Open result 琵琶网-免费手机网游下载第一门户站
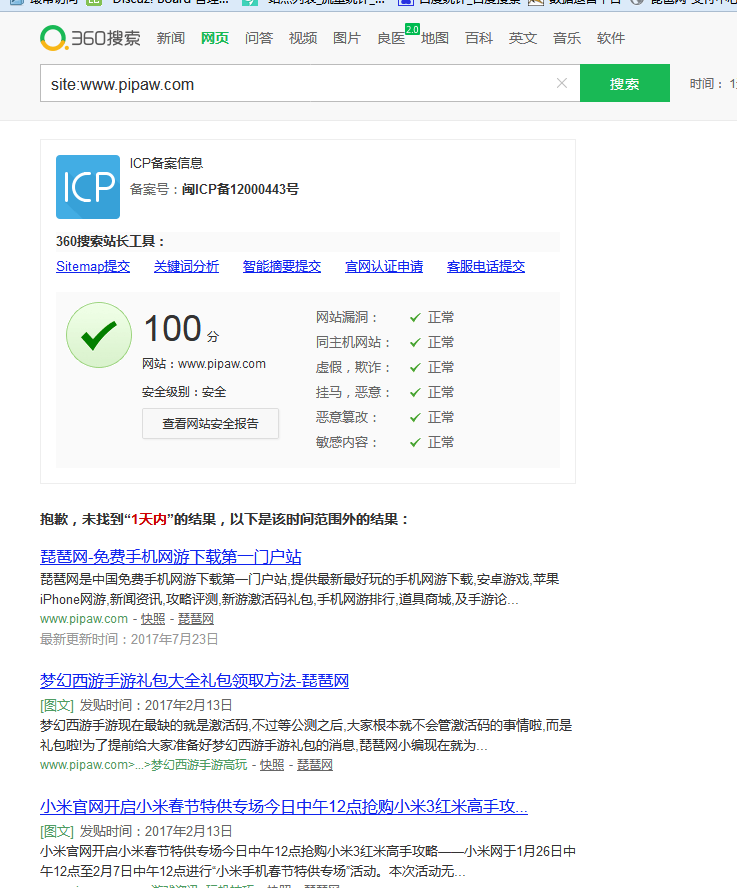The image size is (737, 888). click(x=171, y=557)
